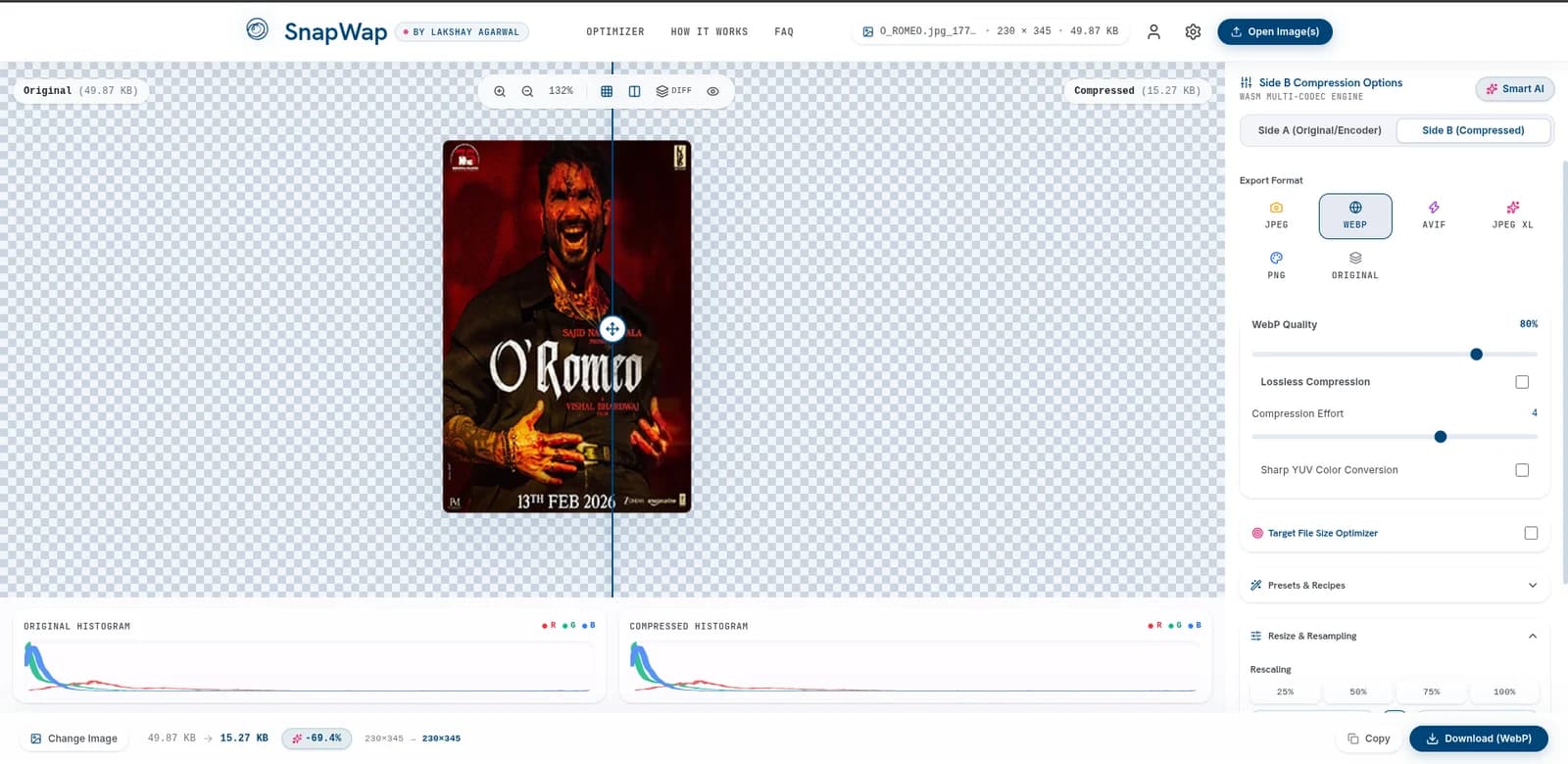Switch to Side B (Compressed) tab
1568x764 pixels.
(1473, 130)
